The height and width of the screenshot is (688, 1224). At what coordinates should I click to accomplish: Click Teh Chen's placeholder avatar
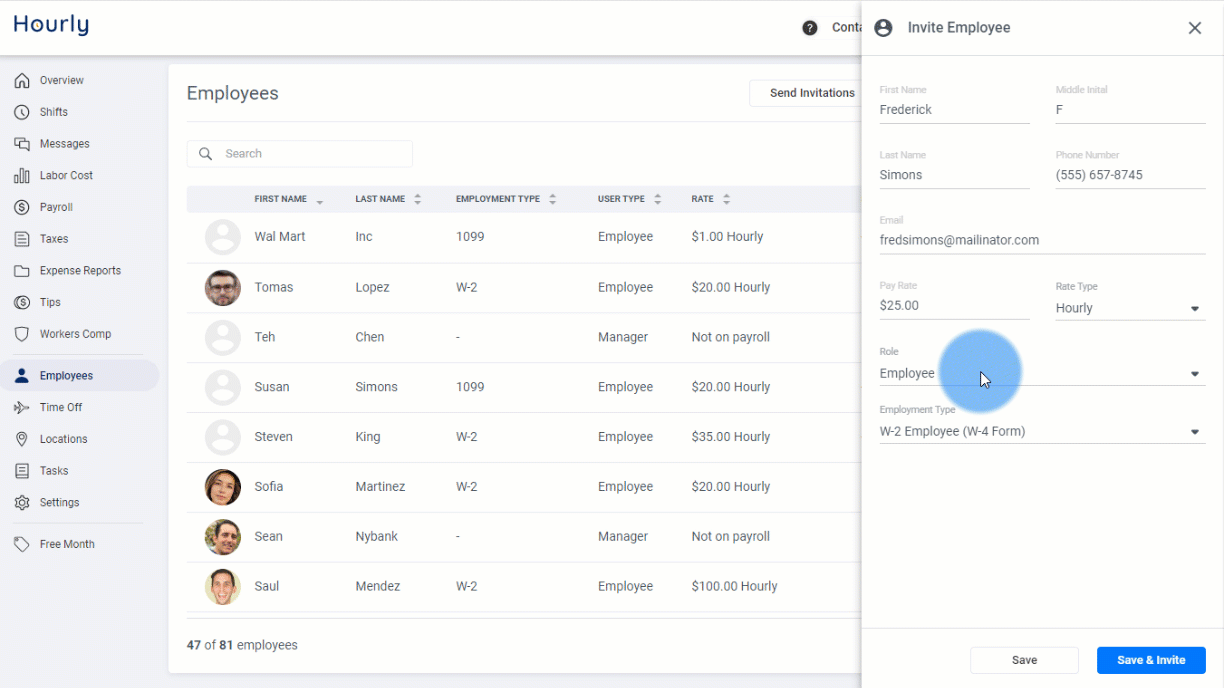[223, 338]
